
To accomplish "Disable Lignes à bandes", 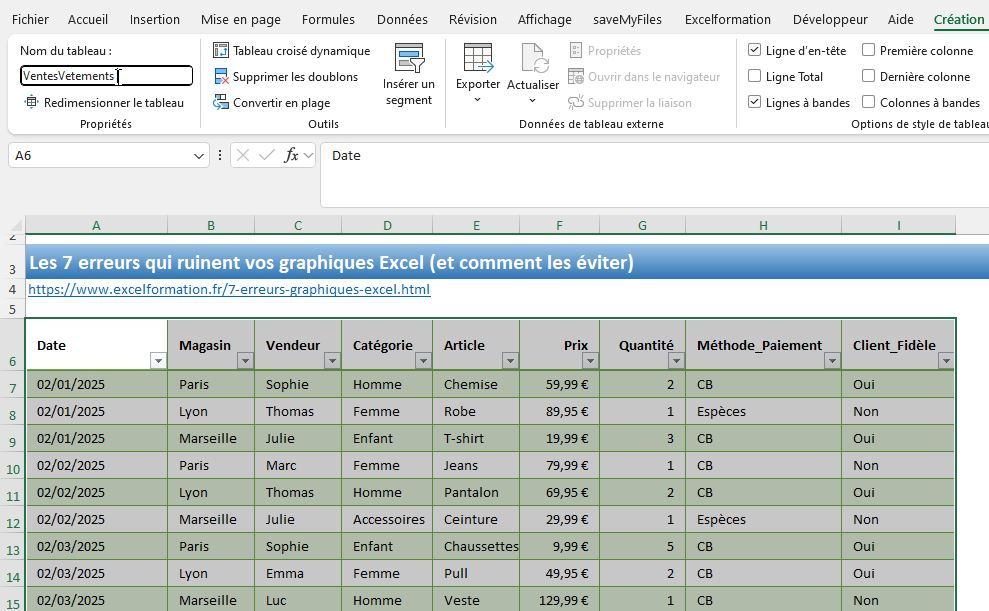I will tap(754, 102).
